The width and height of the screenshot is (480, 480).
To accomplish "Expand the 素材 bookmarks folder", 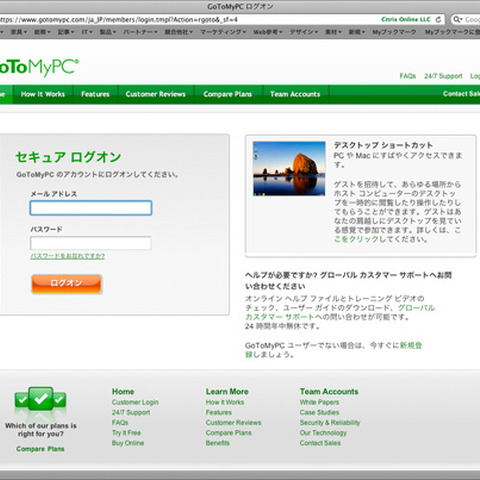I will click(x=333, y=32).
